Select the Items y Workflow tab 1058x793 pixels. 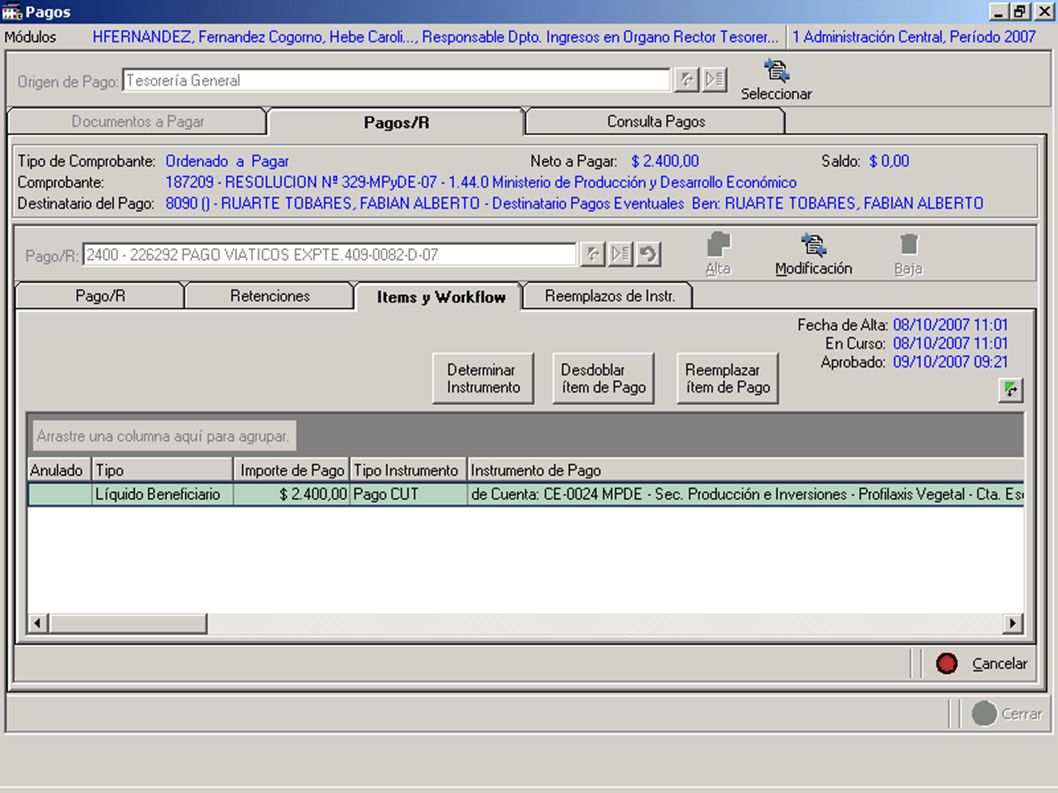(441, 297)
